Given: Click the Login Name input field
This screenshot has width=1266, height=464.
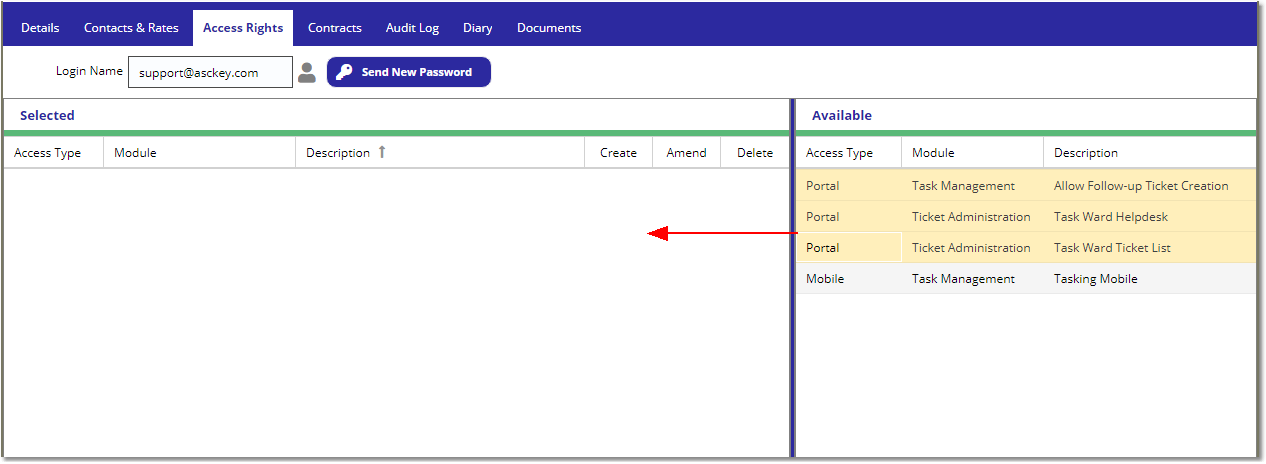Looking at the screenshot, I should (210, 72).
